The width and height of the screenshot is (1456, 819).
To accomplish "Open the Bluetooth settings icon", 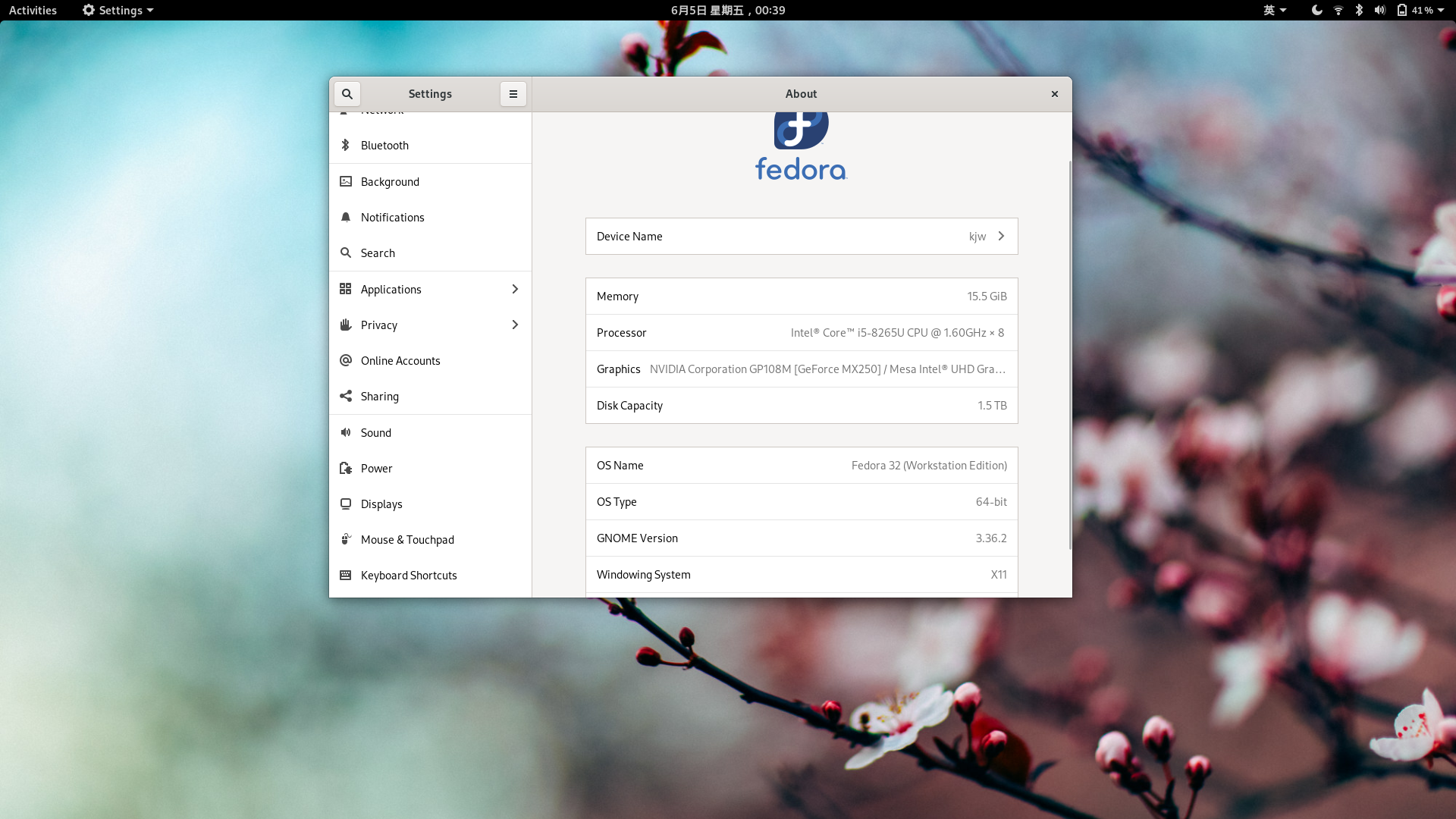I will click(346, 144).
